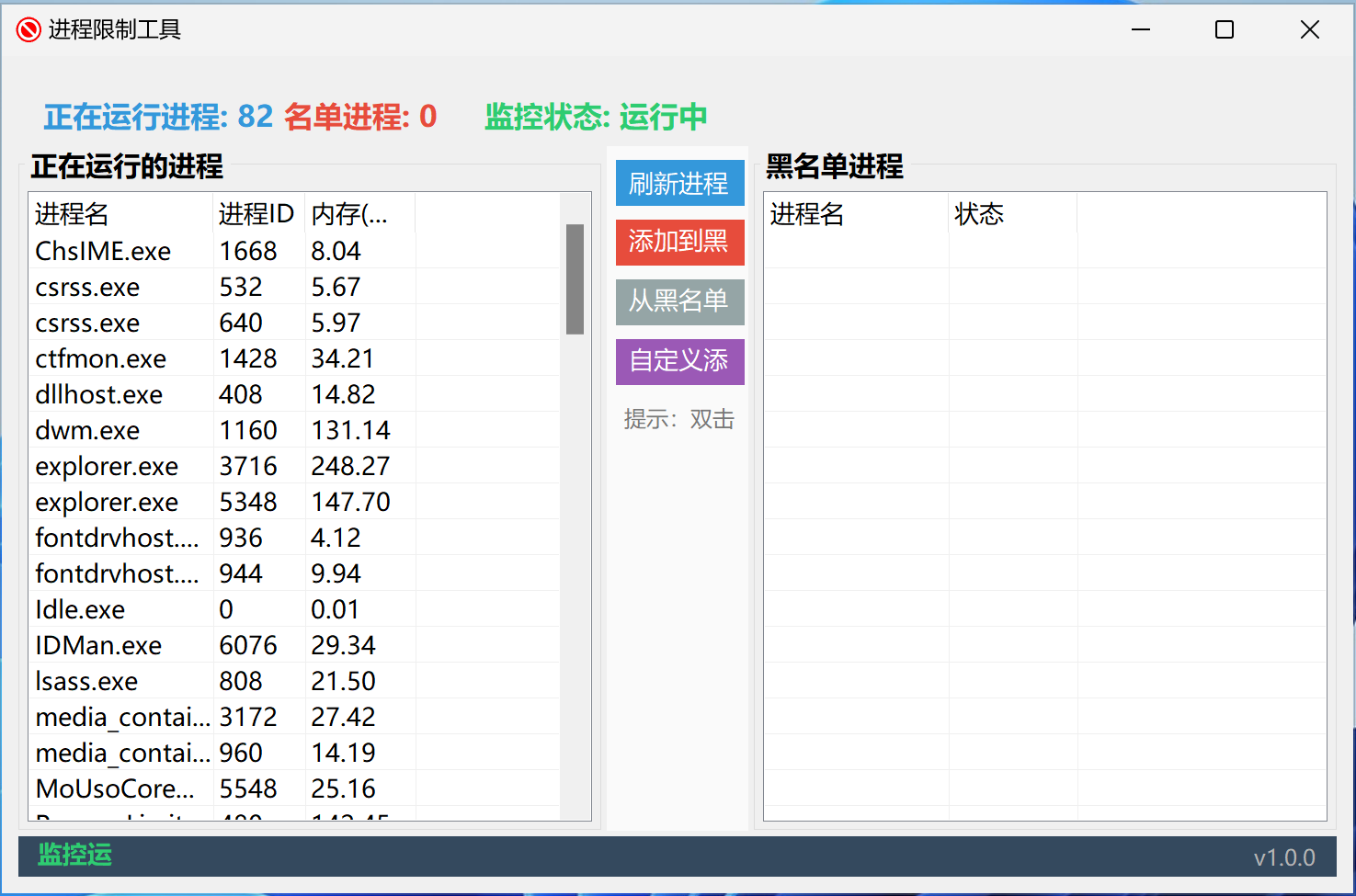The width and height of the screenshot is (1356, 896).
Task: Select fontdrvhost with process ID 936
Action: point(294,538)
